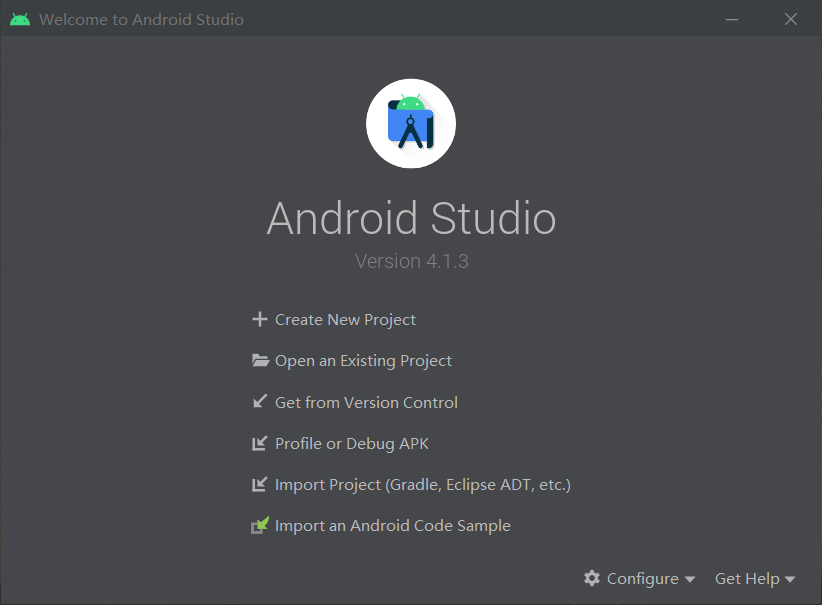Select Get from Version Control
Screen dimensions: 822x605
tap(366, 402)
